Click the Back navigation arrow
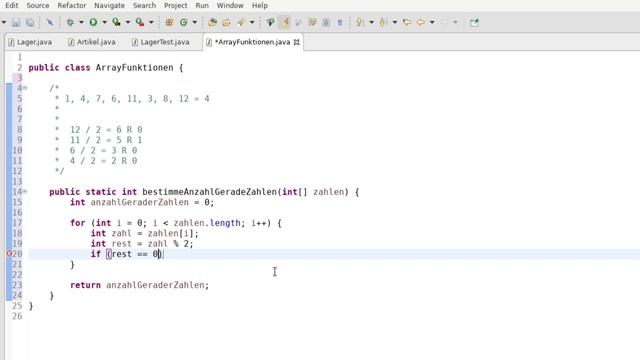 point(421,22)
